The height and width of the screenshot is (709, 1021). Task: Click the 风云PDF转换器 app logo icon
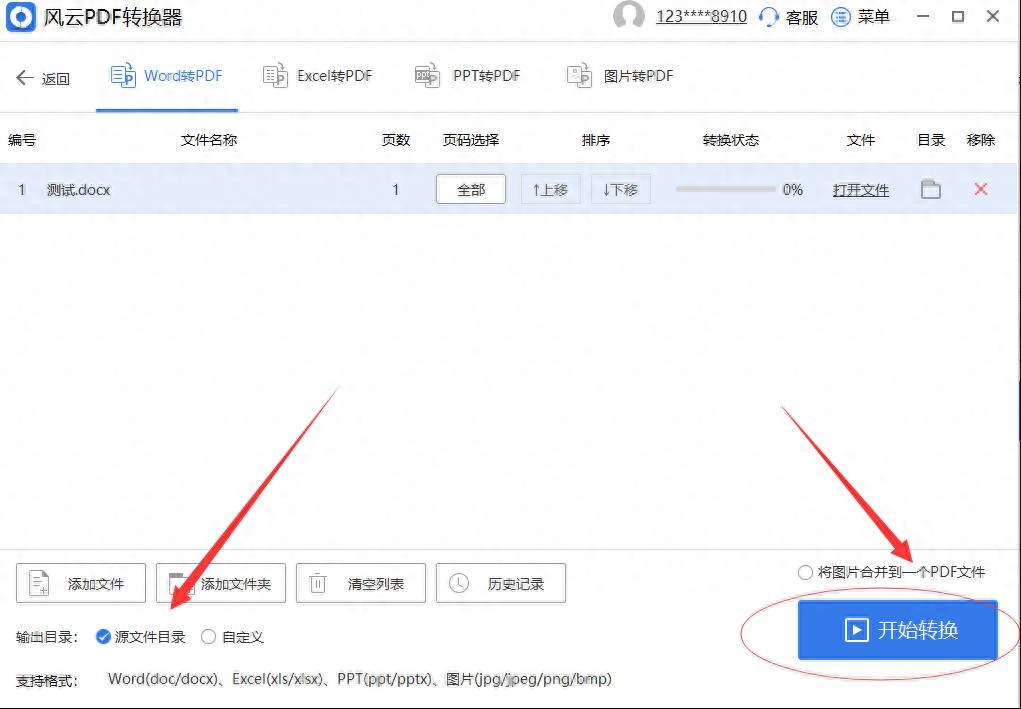[x=21, y=16]
